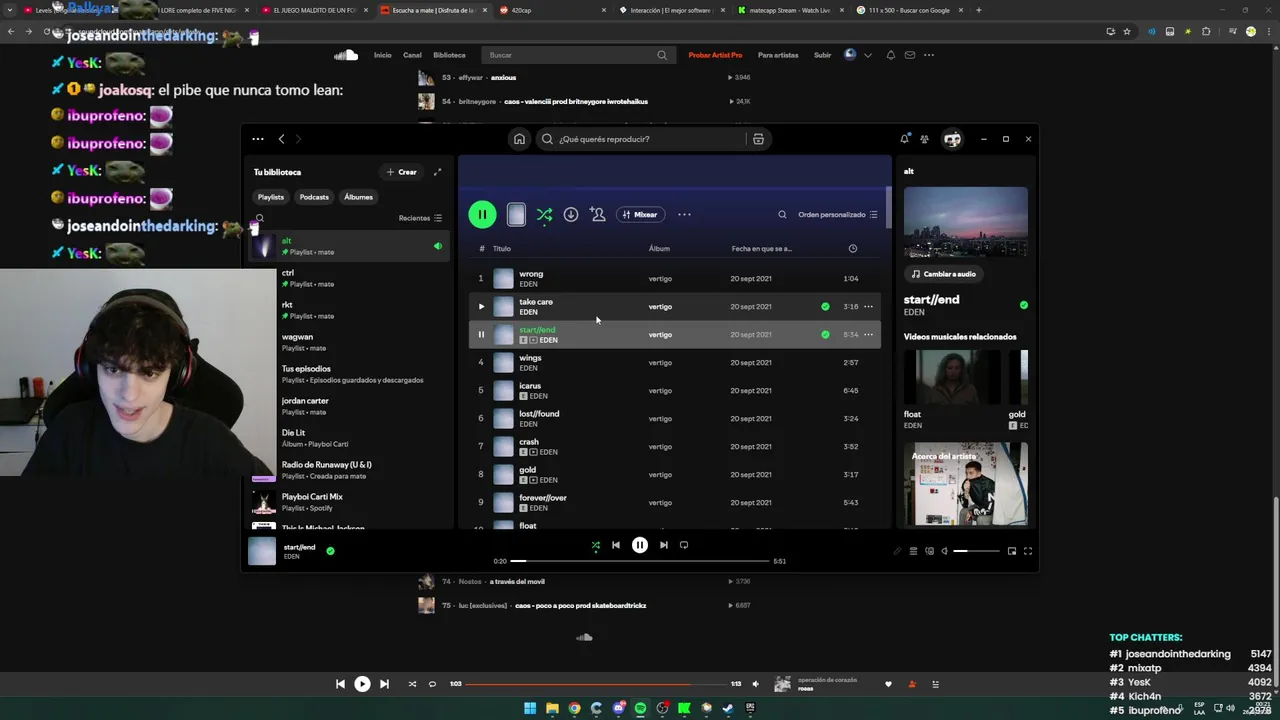Open the Spotify profile avatar menu
Image resolution: width=1280 pixels, height=720 pixels.
(x=952, y=139)
